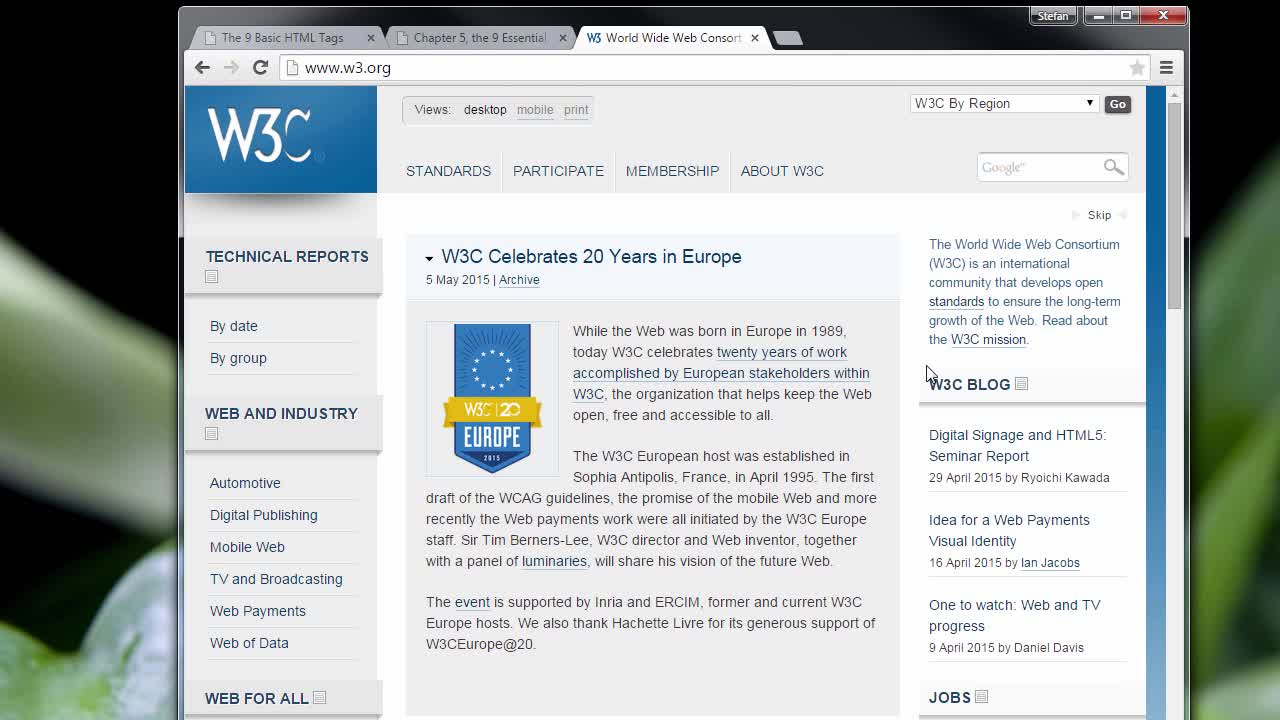Image resolution: width=1280 pixels, height=720 pixels.
Task: Open the W3C By Region dropdown
Action: [1004, 104]
